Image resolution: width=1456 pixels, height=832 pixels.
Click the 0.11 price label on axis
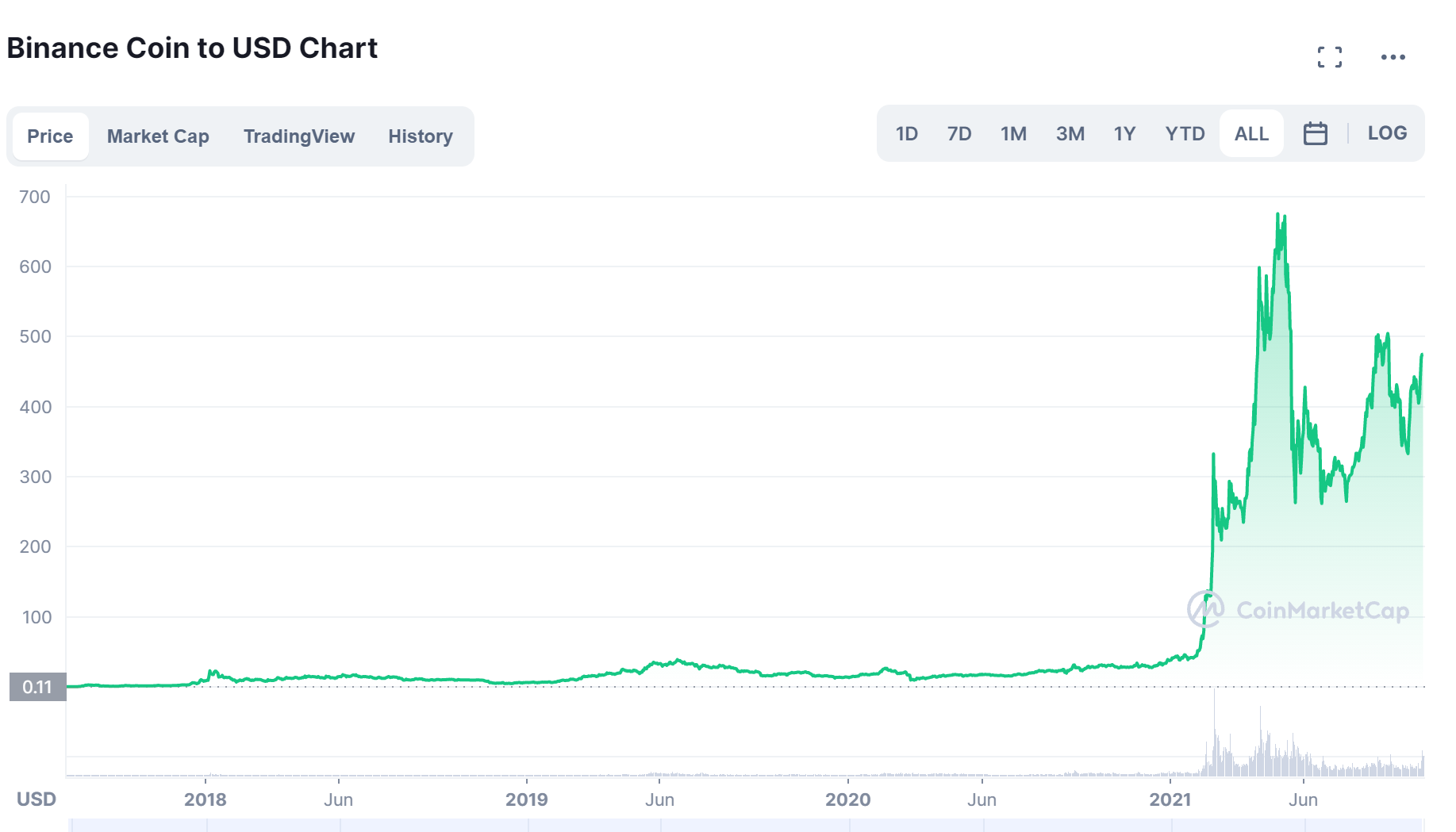37,687
